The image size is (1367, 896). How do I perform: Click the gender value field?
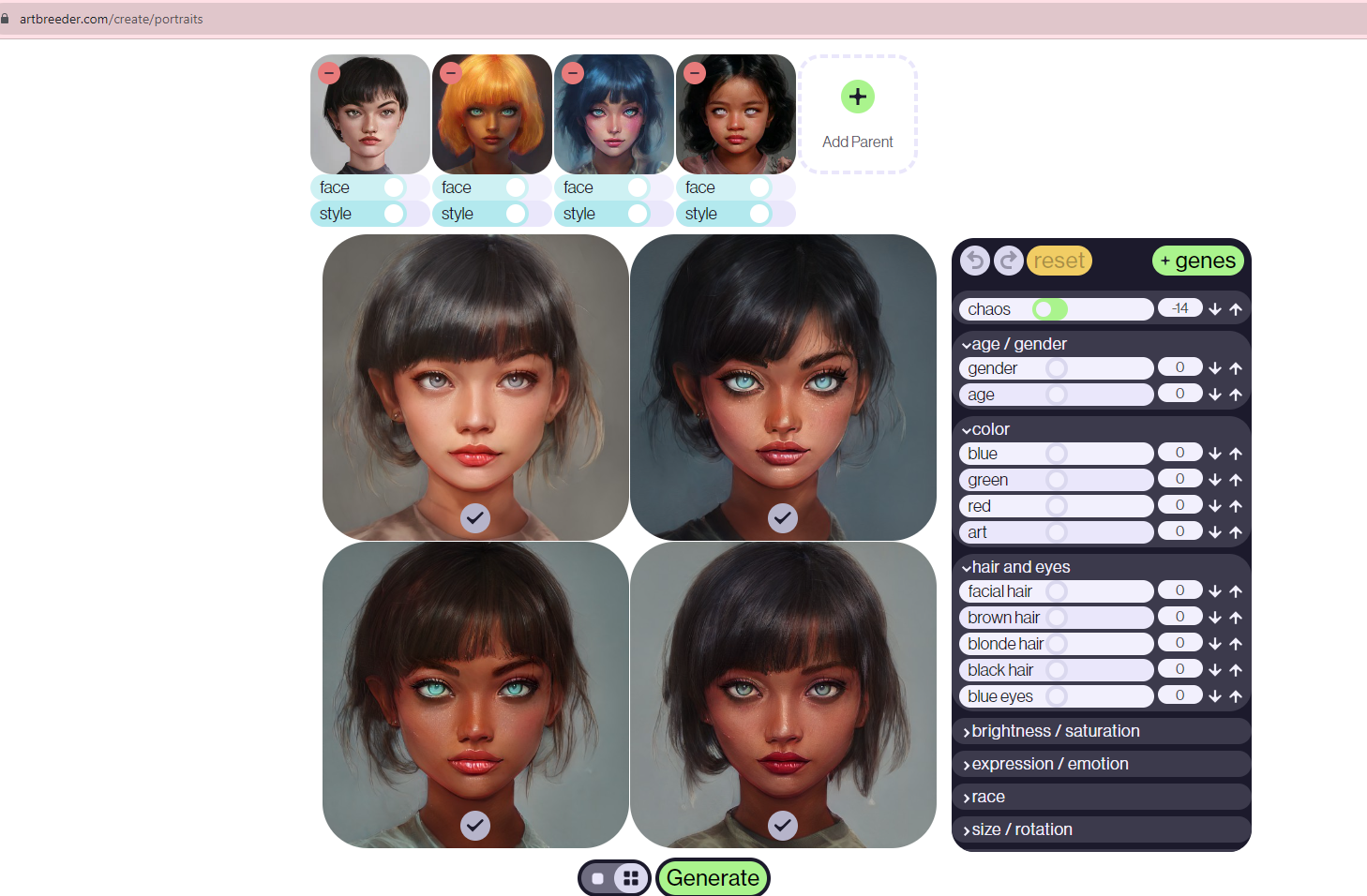point(1180,367)
